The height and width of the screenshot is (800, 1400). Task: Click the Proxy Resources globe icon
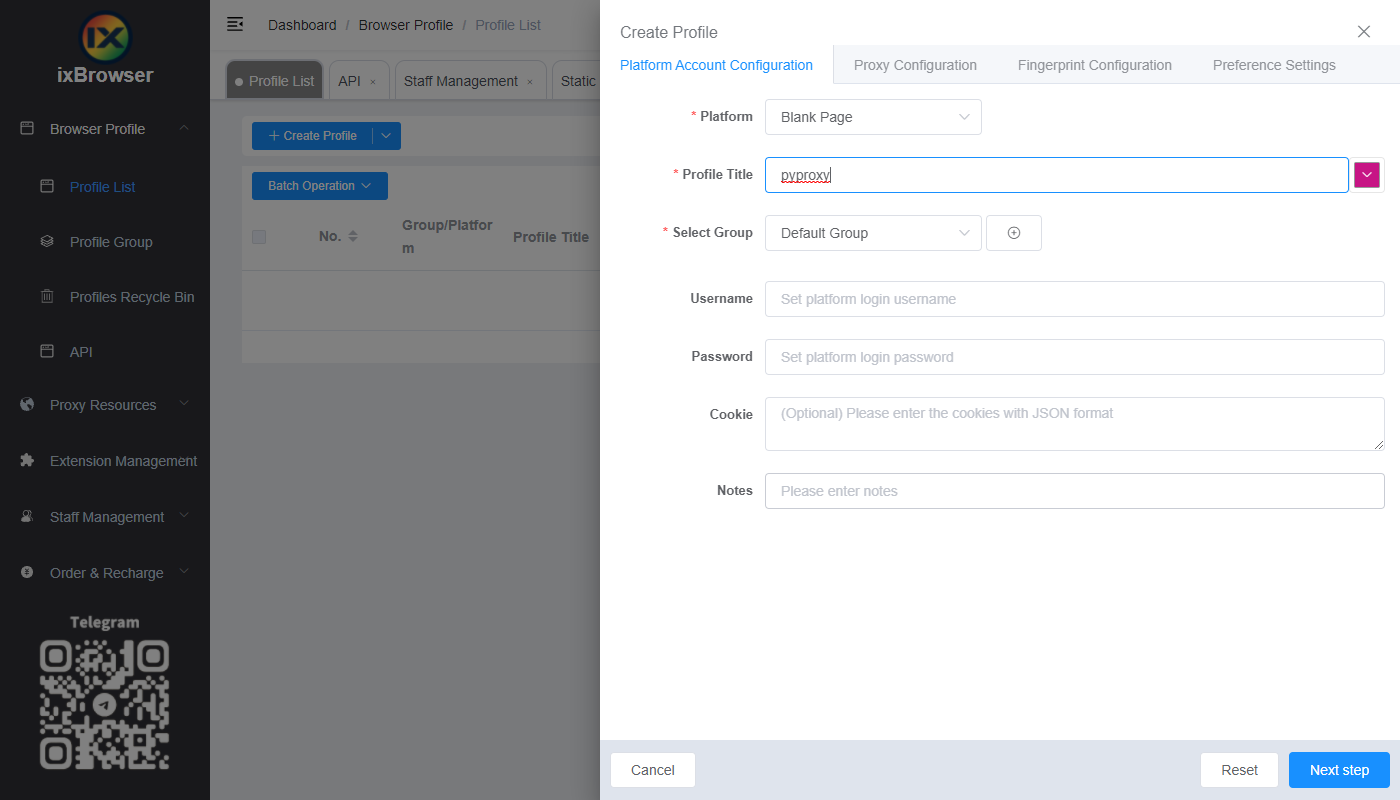27,405
